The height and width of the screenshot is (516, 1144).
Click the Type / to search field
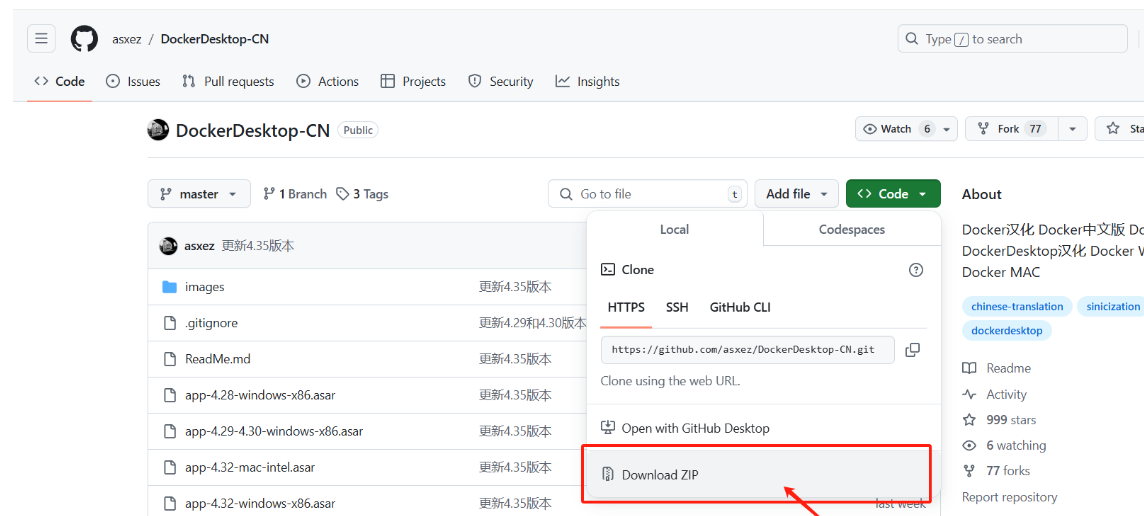point(1013,39)
